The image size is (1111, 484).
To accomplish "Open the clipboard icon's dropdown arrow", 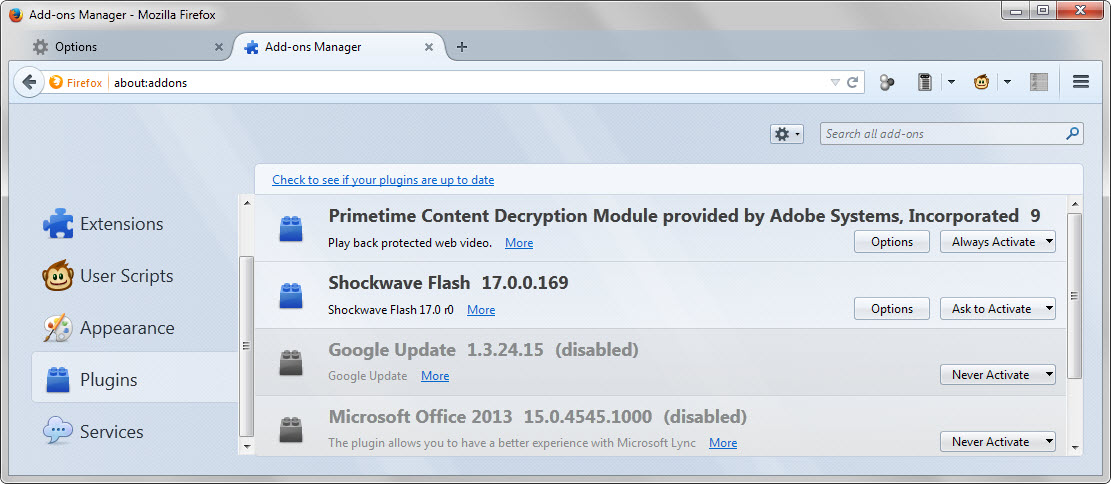I will pyautogui.click(x=951, y=82).
